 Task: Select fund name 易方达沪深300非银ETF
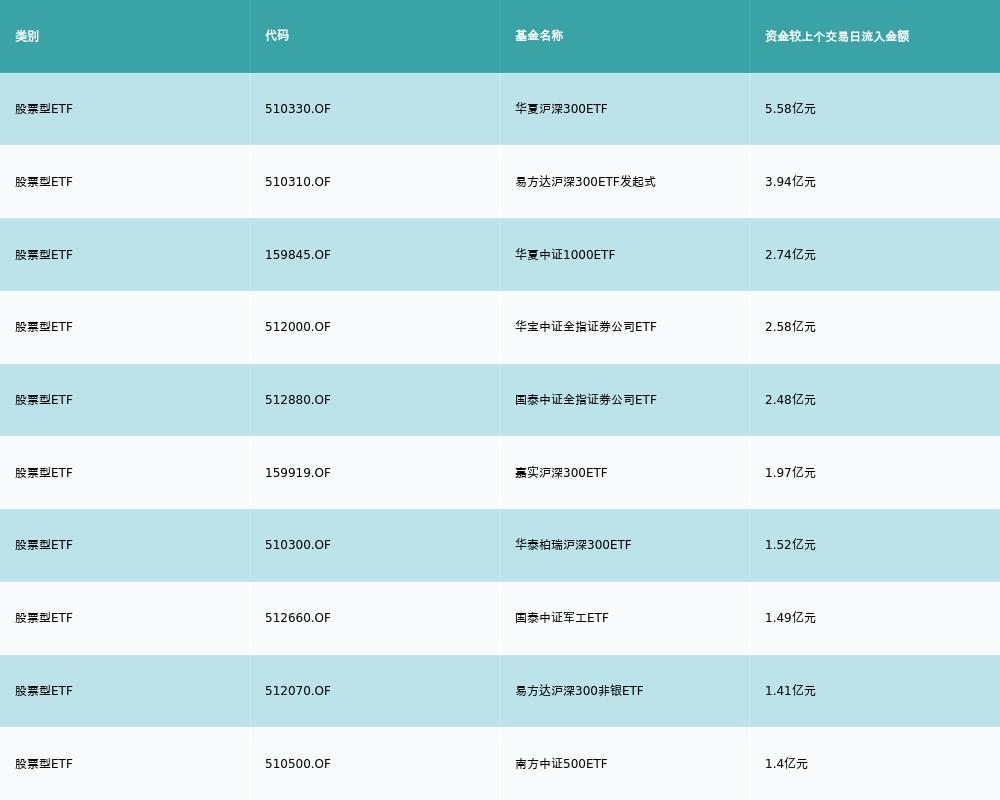pyautogui.click(x=579, y=691)
